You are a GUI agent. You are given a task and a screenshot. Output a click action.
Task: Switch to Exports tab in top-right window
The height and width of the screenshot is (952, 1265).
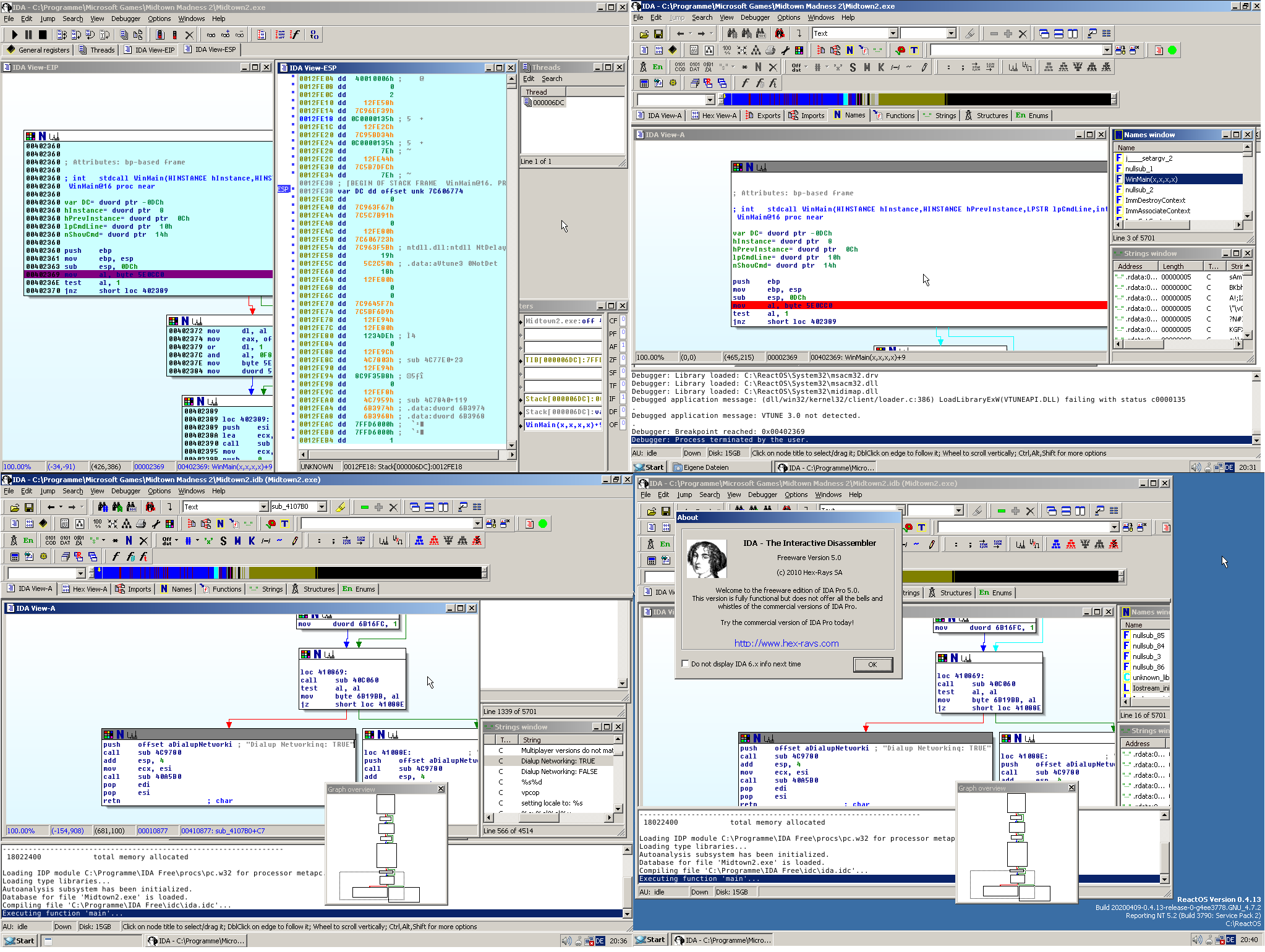pyautogui.click(x=764, y=116)
